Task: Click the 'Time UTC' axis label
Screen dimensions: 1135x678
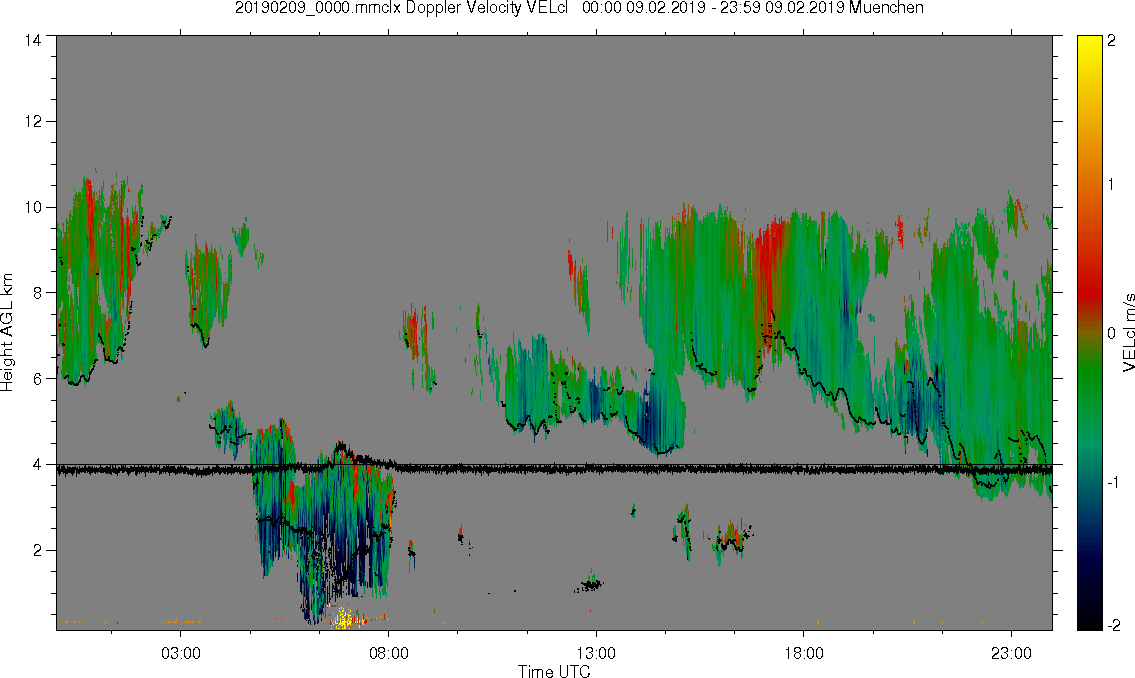Action: click(554, 671)
